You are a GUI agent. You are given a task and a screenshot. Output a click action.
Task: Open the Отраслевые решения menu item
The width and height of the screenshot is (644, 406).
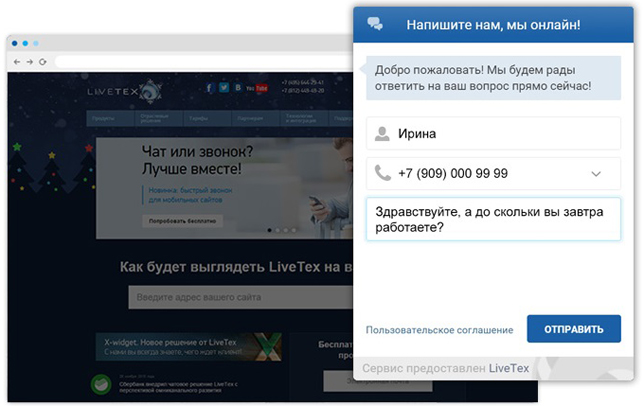tap(159, 118)
